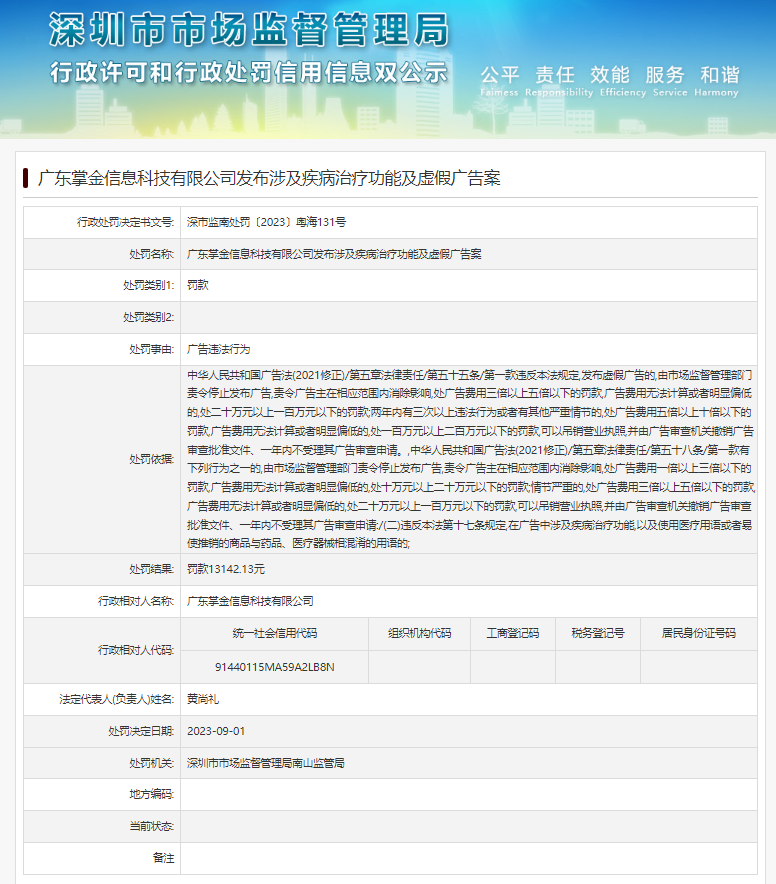Image resolution: width=776 pixels, height=884 pixels.
Task: Click the 效能 Efficiency slogan
Action: point(623,81)
